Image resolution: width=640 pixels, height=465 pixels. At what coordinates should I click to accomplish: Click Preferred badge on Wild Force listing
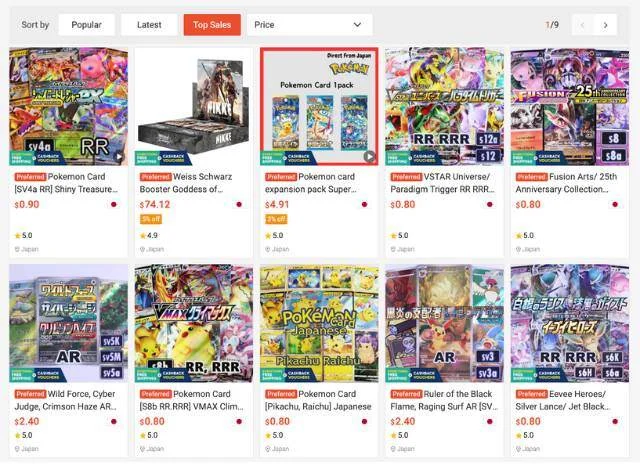point(30,394)
